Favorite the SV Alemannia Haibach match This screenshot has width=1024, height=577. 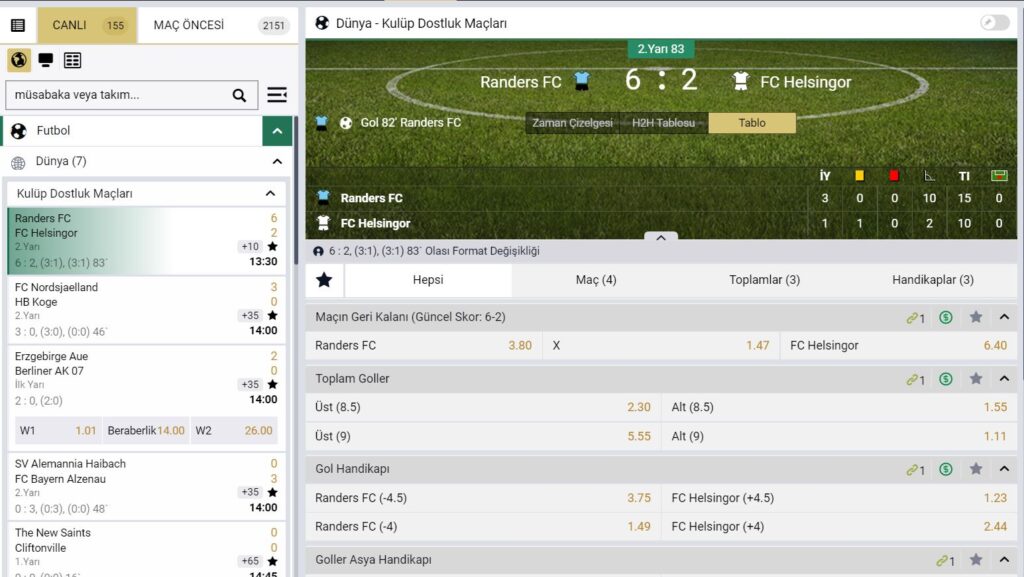tap(272, 492)
